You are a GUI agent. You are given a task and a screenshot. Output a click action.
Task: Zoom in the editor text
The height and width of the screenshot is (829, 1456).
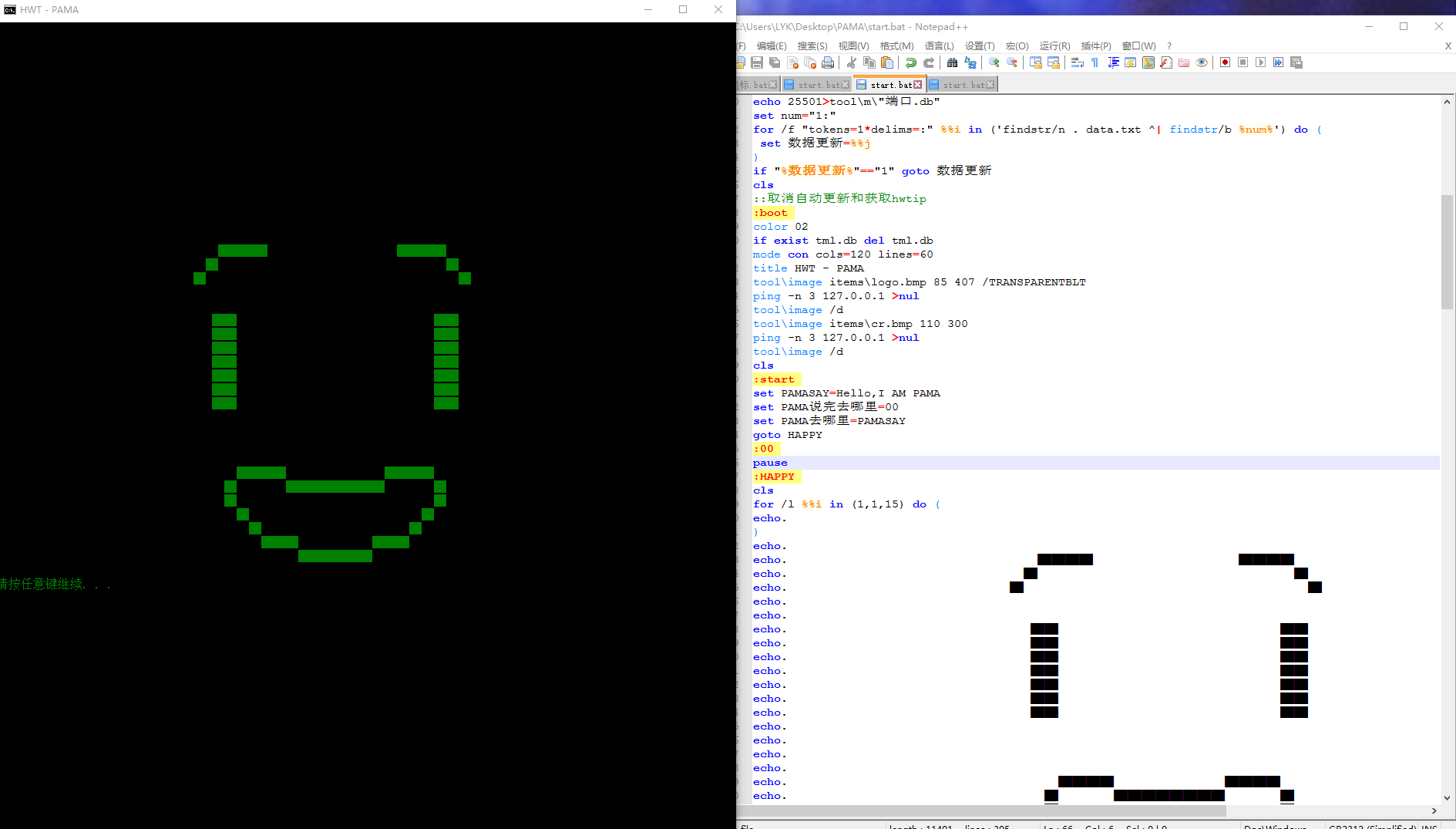click(994, 62)
